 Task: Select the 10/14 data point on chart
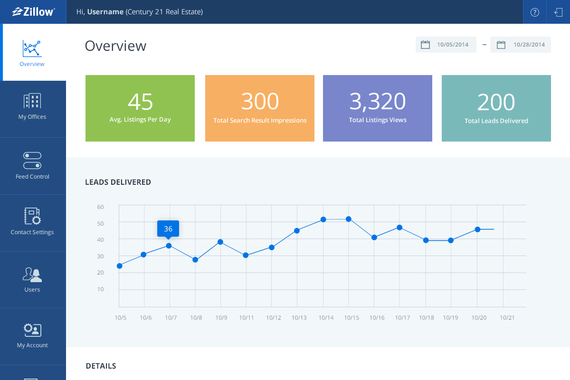click(323, 219)
